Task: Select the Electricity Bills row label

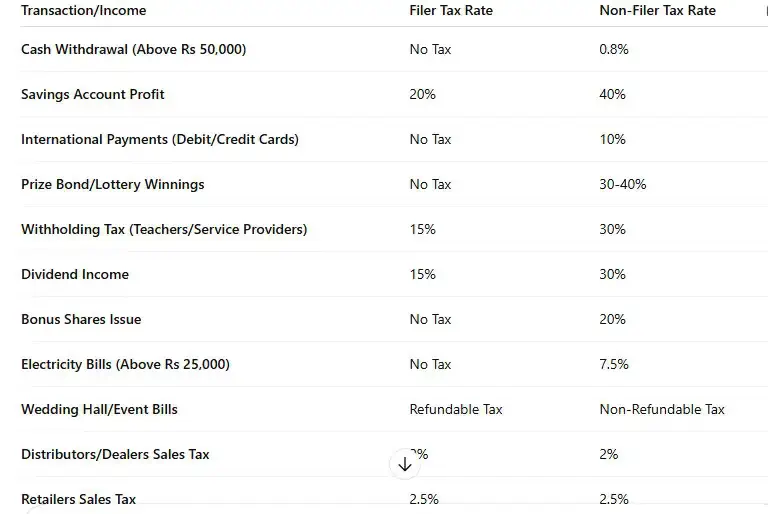Action: pos(125,364)
